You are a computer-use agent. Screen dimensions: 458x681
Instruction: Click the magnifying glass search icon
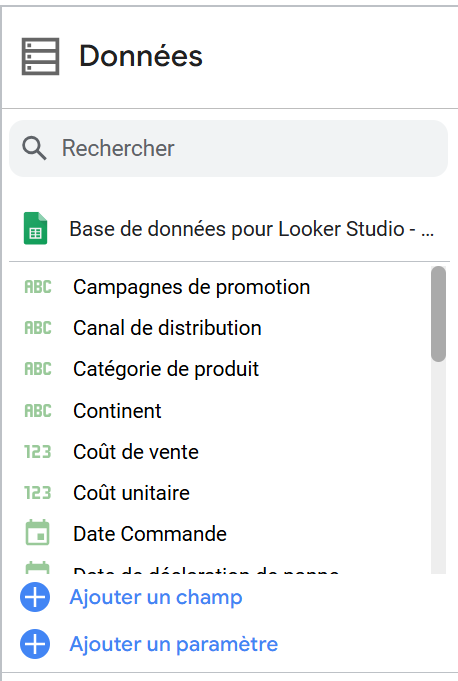pos(34,148)
